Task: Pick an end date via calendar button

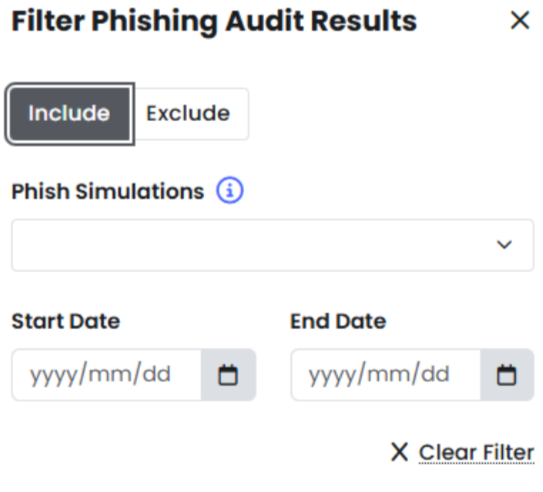Action: (x=507, y=375)
